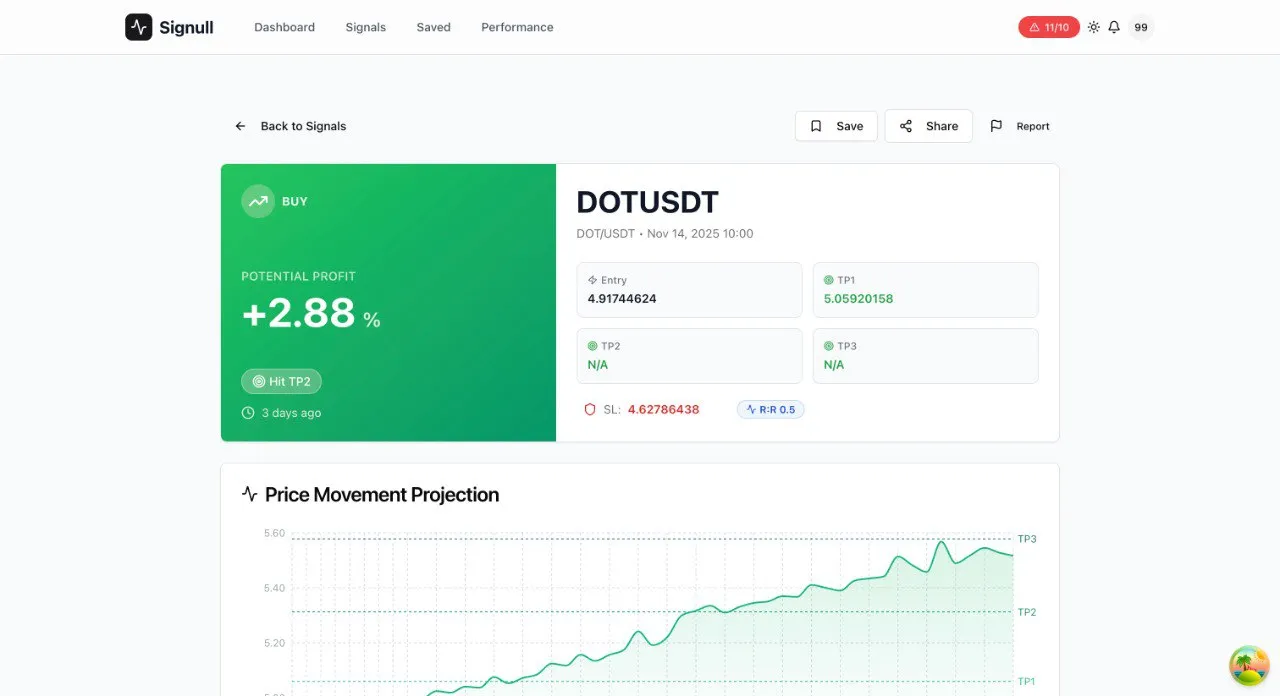Click the DOTUSDT heading
The image size is (1280, 696).
point(647,202)
